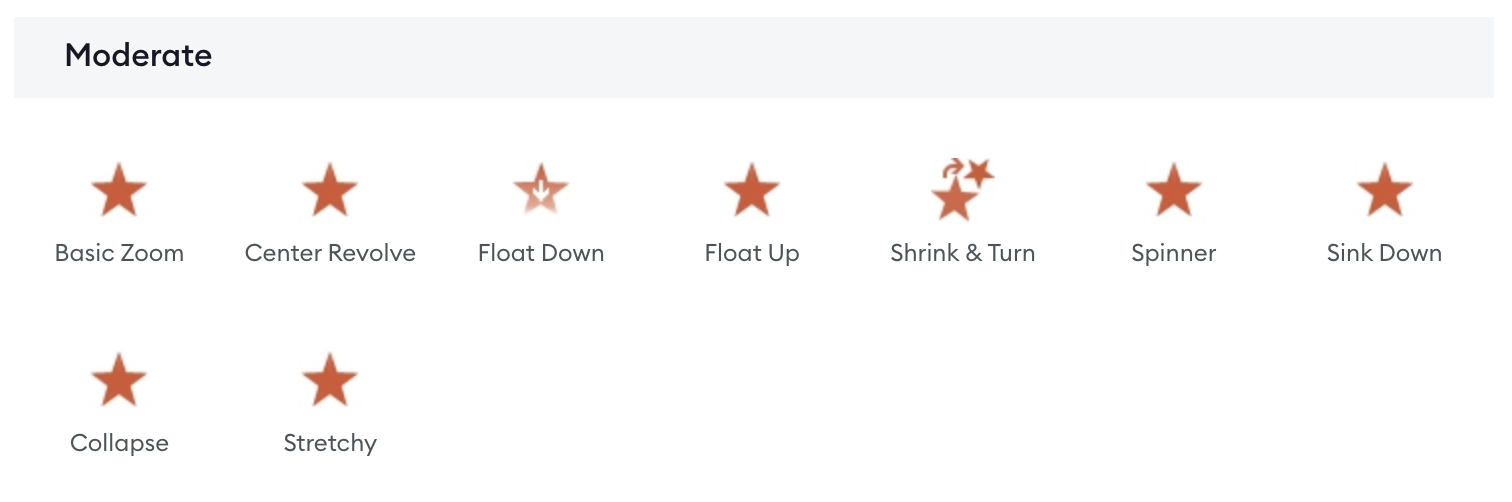Select the Shrink & Turn star icon
Image resolution: width=1512 pixels, height=502 pixels.
click(962, 189)
